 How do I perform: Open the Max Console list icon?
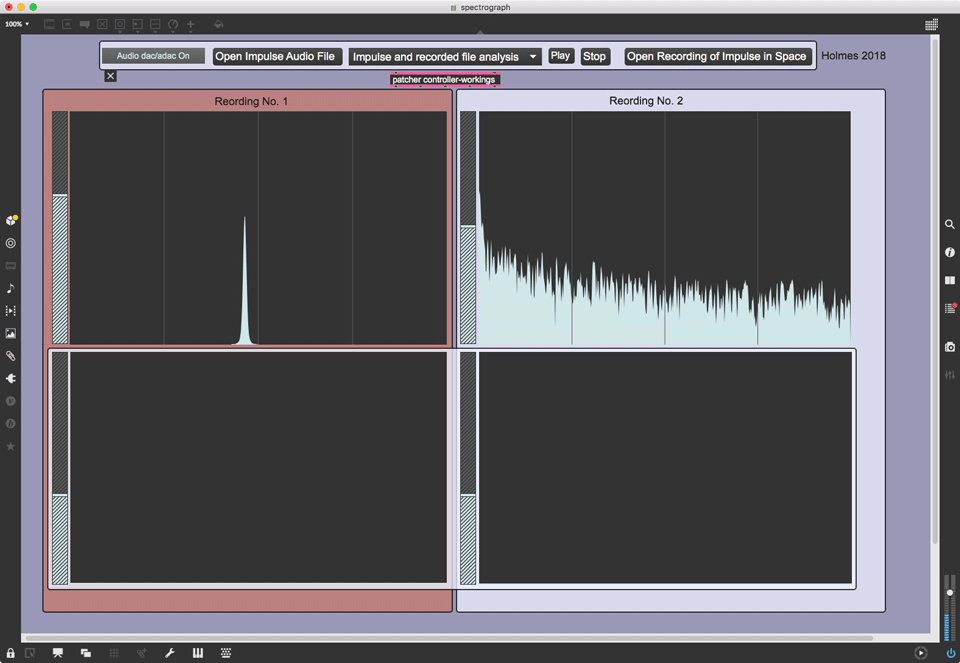(x=950, y=308)
